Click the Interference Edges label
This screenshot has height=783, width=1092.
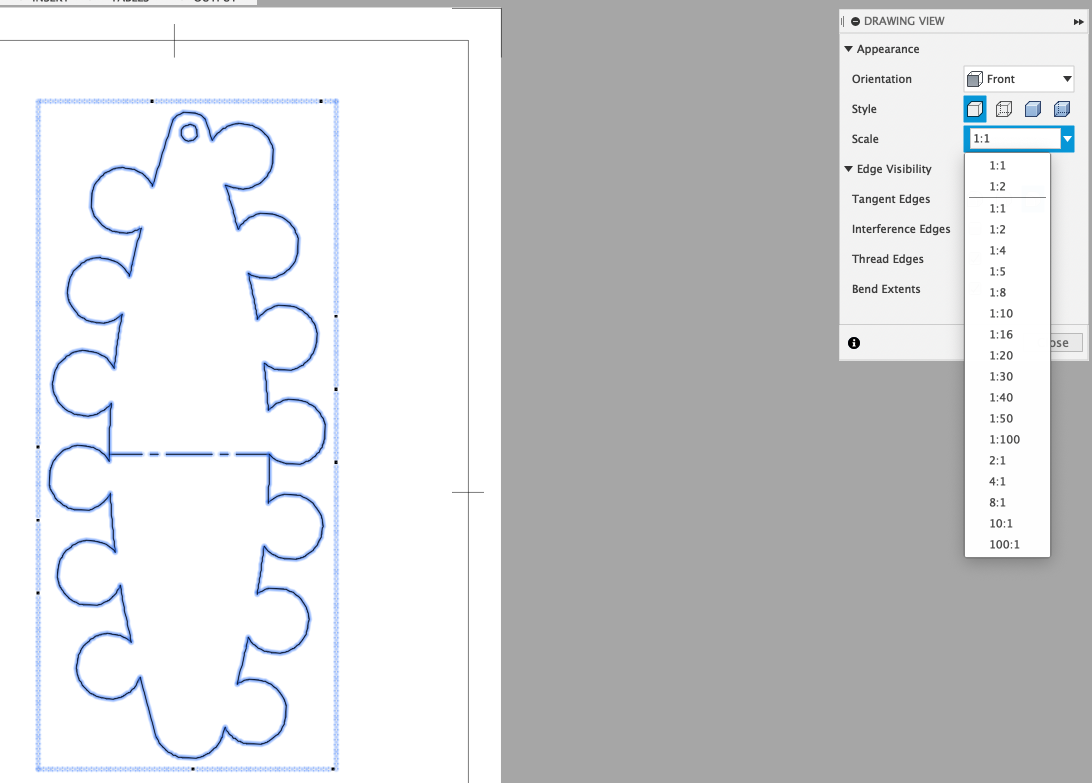pyautogui.click(x=900, y=228)
